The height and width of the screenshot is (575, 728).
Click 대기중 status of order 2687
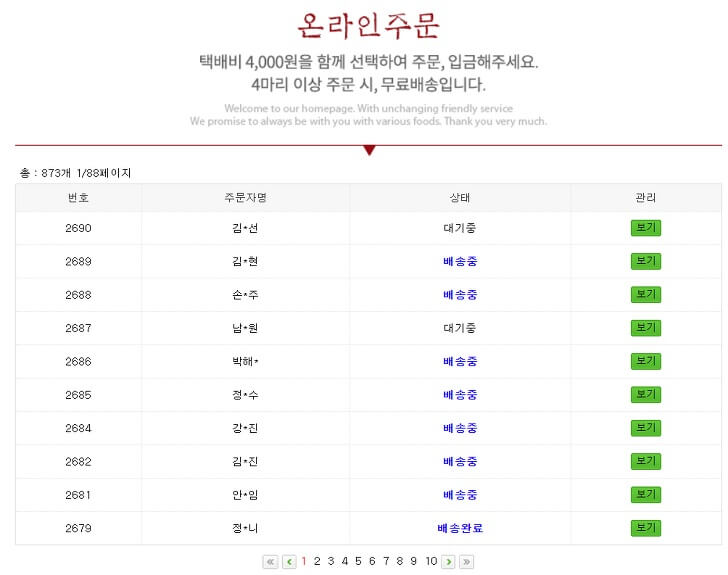460,328
